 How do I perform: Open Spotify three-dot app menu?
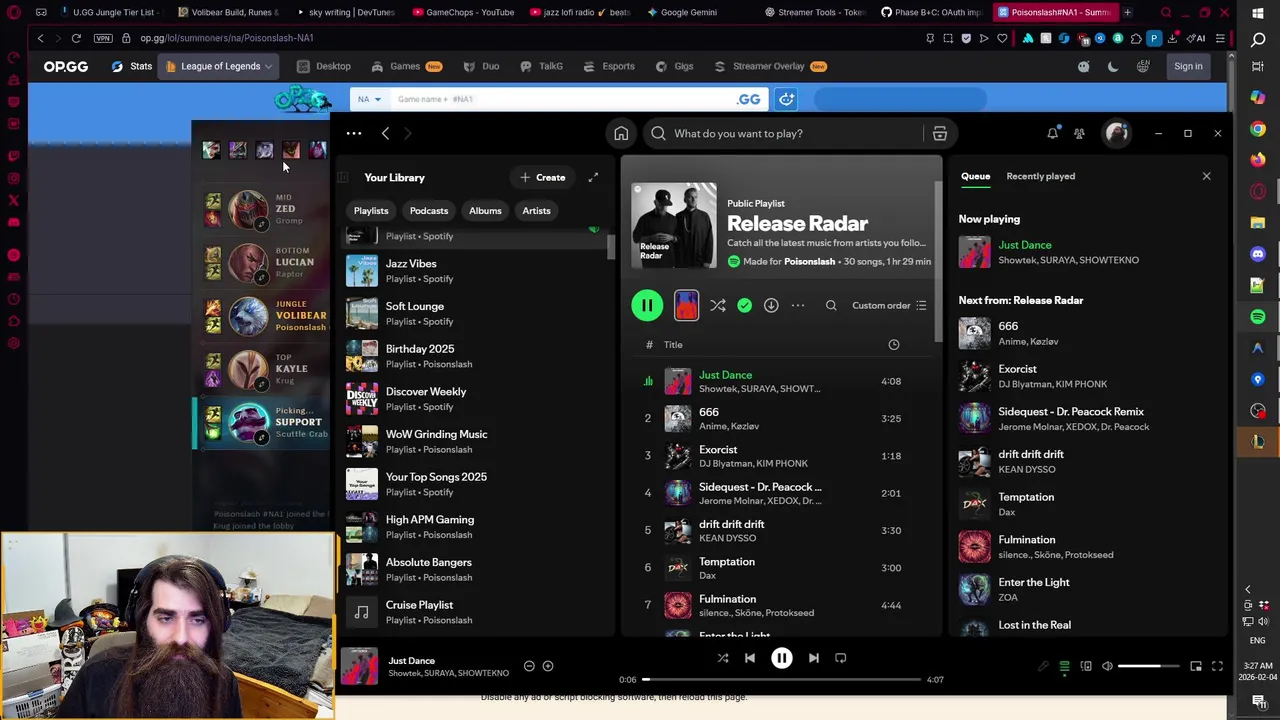pyautogui.click(x=354, y=133)
